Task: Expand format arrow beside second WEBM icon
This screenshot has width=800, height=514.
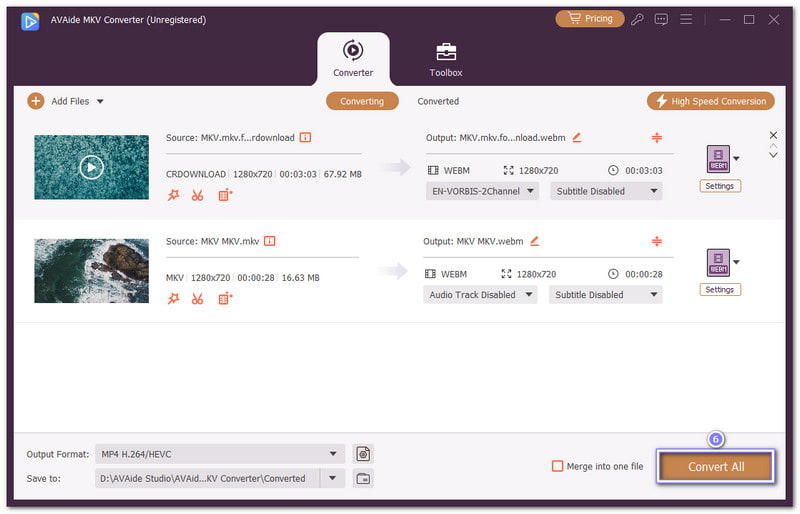Action: (736, 262)
